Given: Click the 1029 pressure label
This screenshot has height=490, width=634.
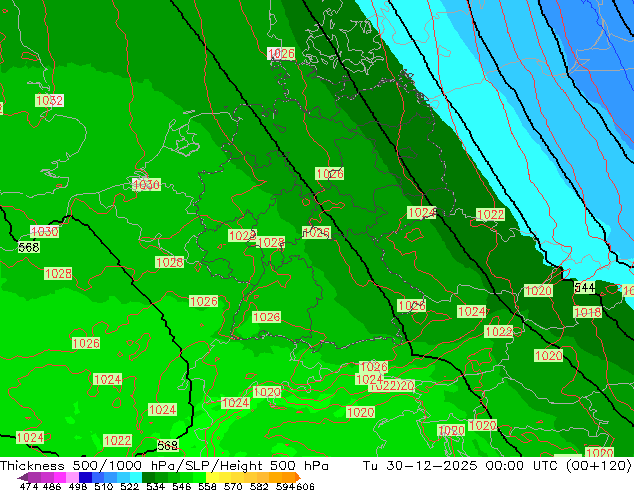Looking at the screenshot, I should tap(242, 236).
